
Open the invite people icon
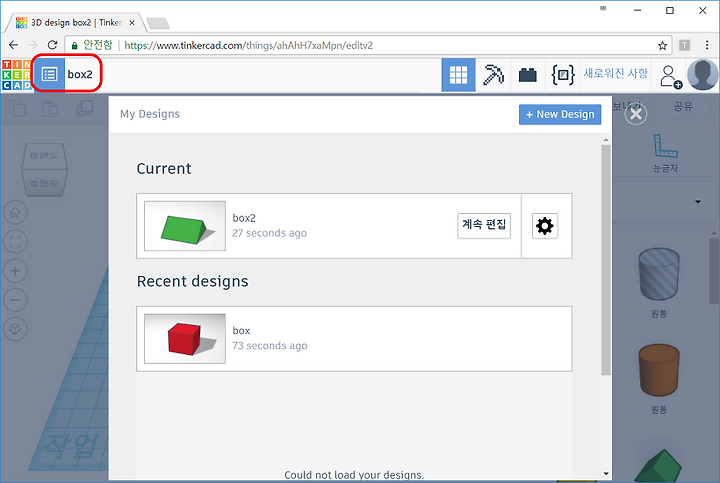670,76
